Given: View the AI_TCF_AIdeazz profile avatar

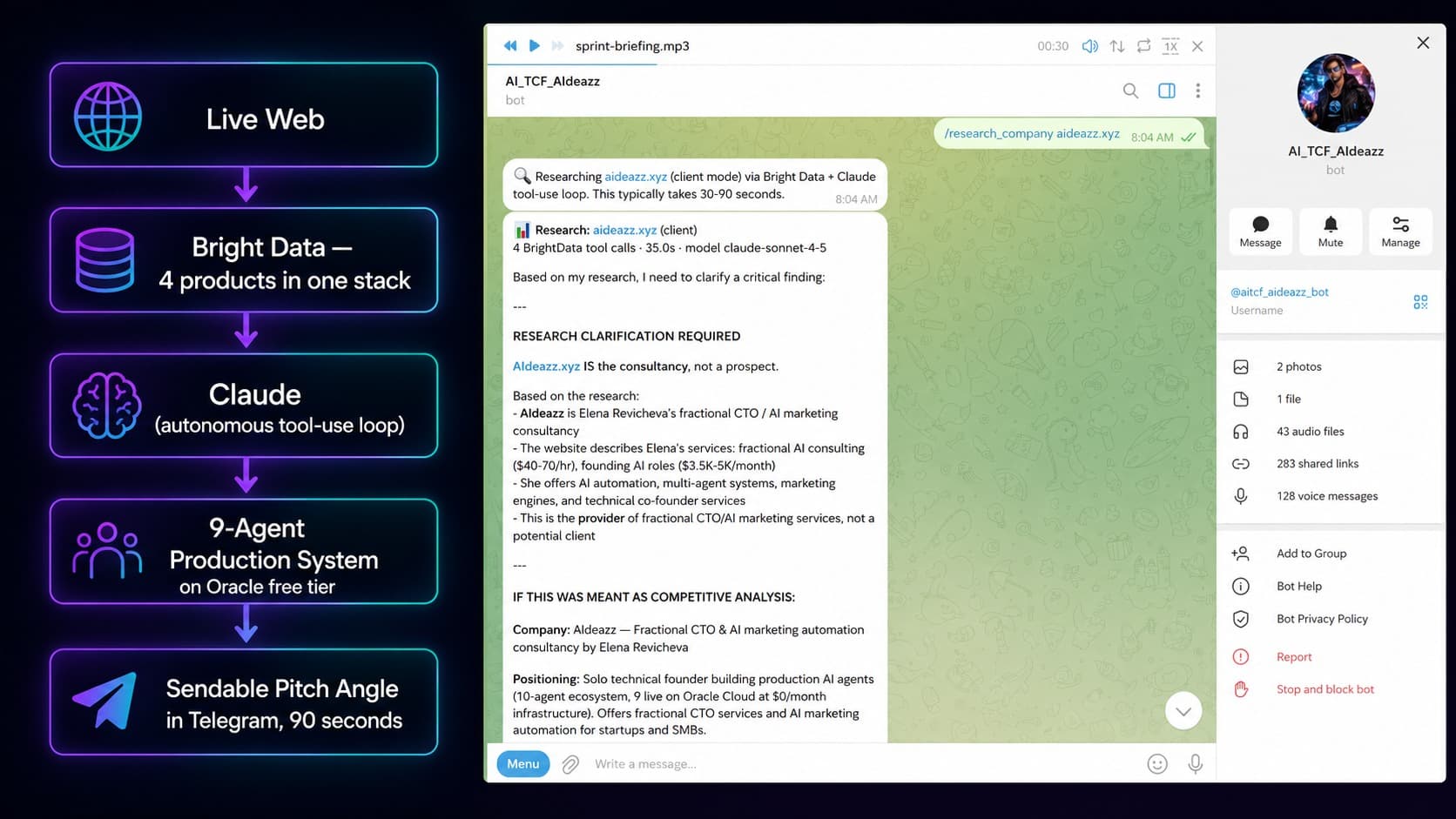Looking at the screenshot, I should [1336, 93].
